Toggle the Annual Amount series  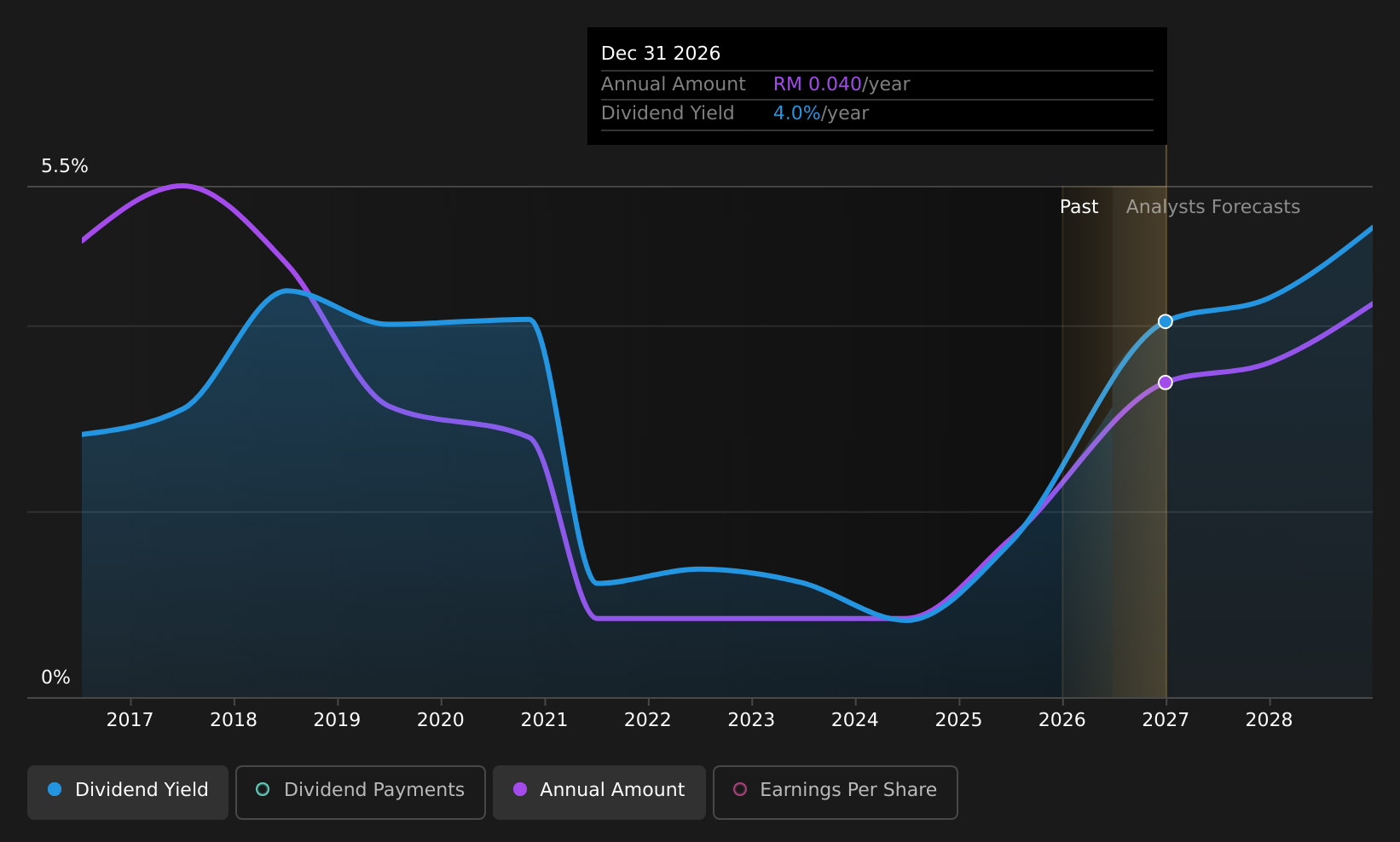pyautogui.click(x=599, y=792)
